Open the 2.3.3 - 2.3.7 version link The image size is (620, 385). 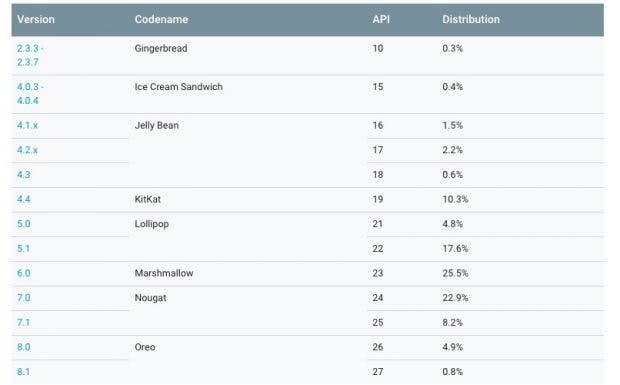pyautogui.click(x=30, y=55)
